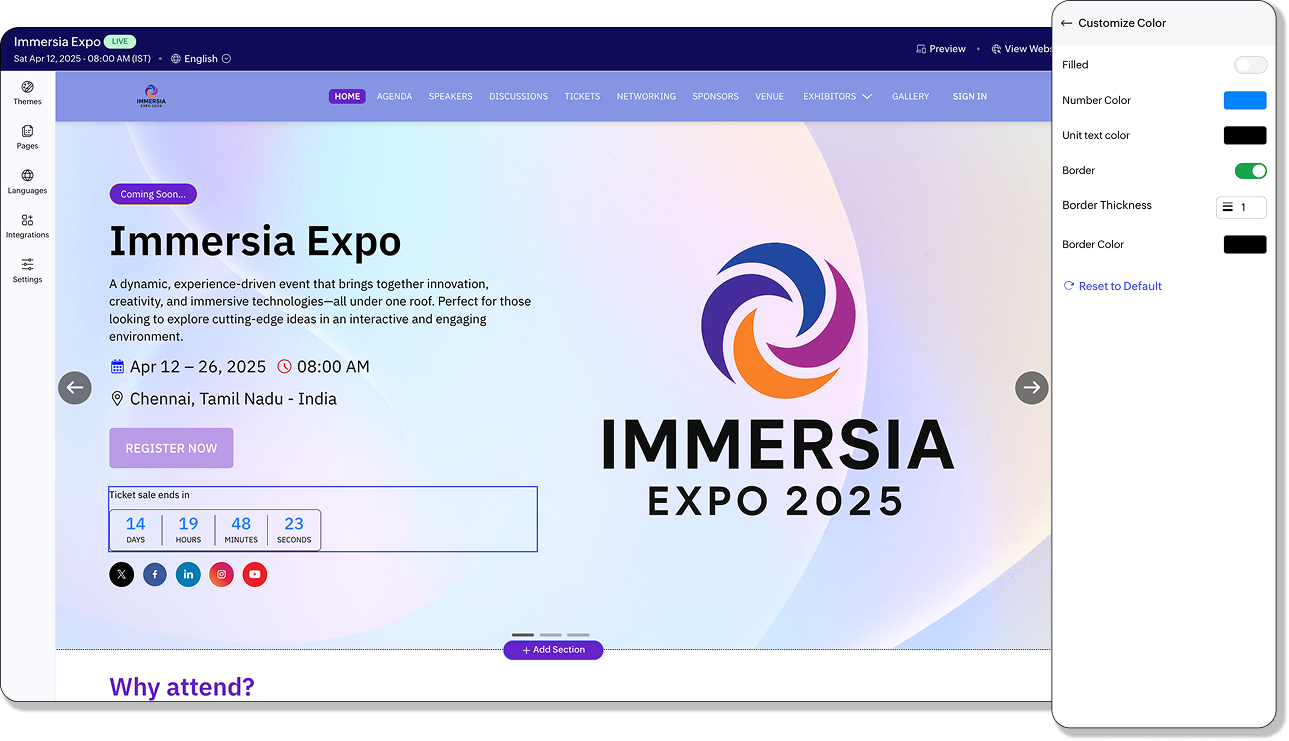The image size is (1289, 741).
Task: Click the LIVE status badge
Action: pos(120,42)
